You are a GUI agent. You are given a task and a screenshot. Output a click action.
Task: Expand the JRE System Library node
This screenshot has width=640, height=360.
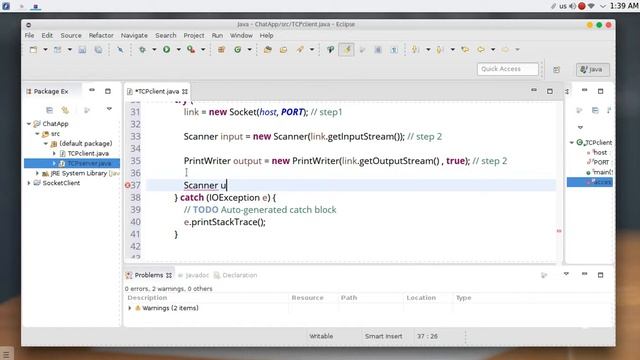tap(37, 173)
